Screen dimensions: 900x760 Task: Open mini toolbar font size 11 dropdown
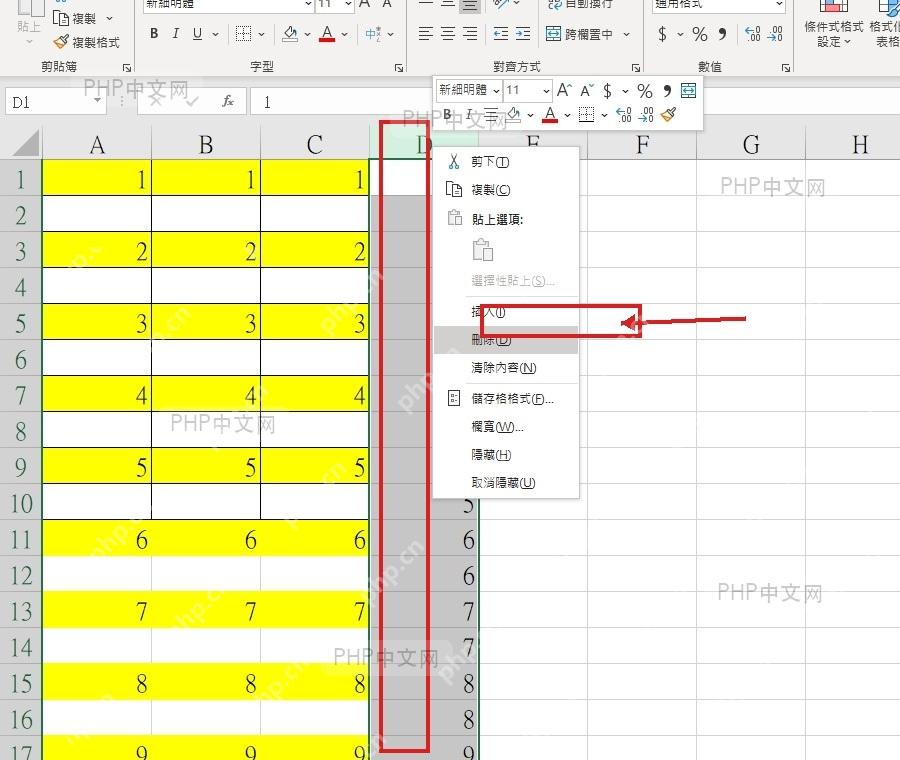pyautogui.click(x=546, y=91)
